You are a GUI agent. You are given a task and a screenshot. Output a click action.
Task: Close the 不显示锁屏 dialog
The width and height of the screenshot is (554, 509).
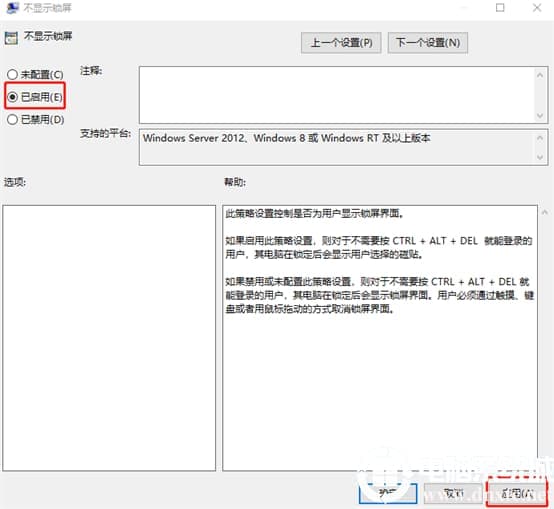coord(537,7)
